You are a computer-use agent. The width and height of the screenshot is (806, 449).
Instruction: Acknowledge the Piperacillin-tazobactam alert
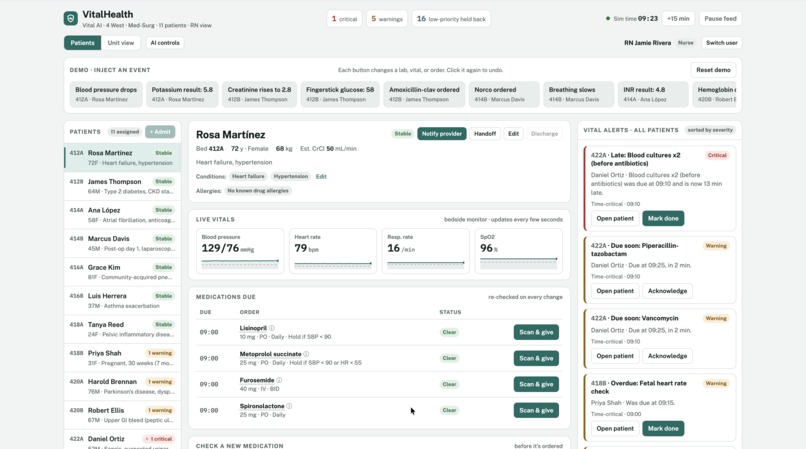coord(667,291)
